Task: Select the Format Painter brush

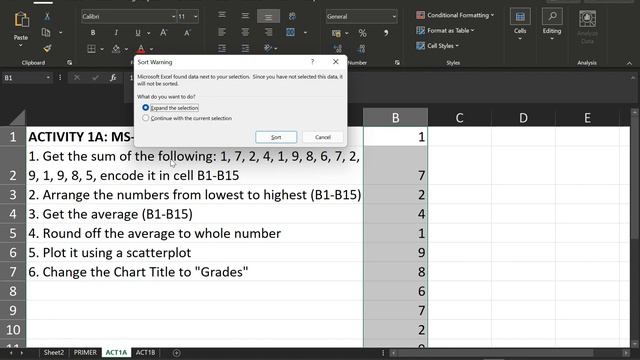Action: pyautogui.click(x=47, y=49)
